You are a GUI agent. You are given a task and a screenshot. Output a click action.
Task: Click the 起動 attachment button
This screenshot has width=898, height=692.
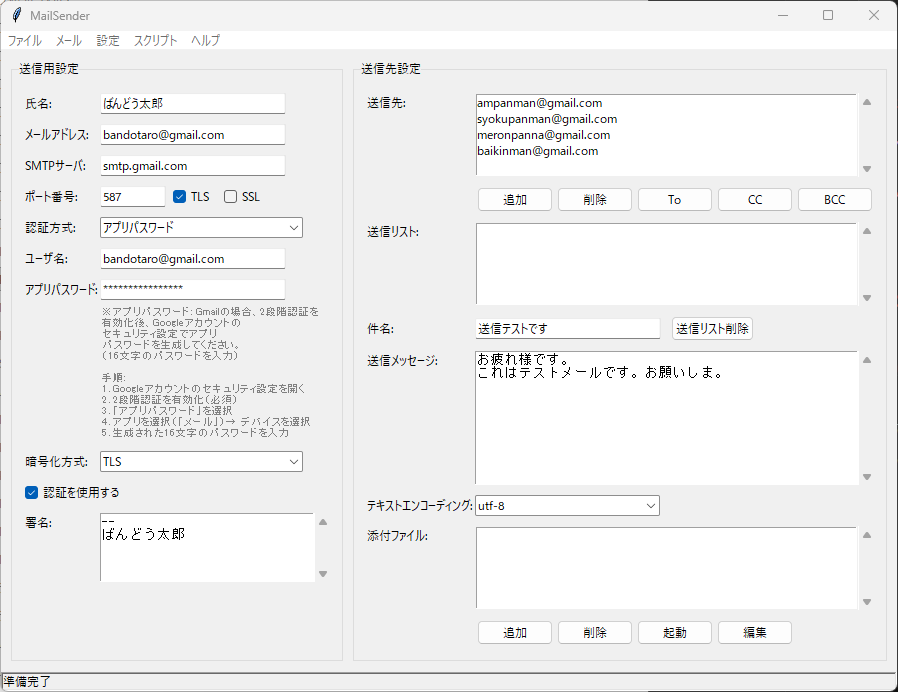pyautogui.click(x=674, y=633)
